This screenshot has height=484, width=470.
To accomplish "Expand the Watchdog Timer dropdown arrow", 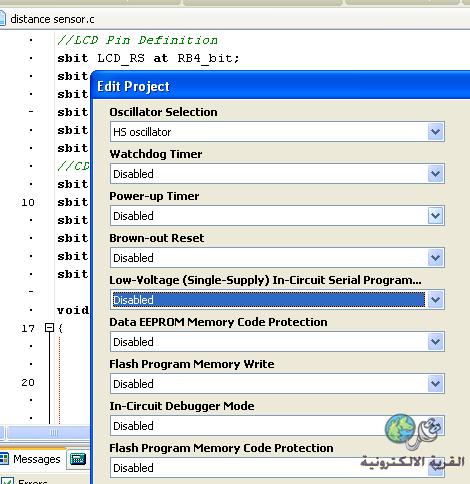I will (436, 174).
